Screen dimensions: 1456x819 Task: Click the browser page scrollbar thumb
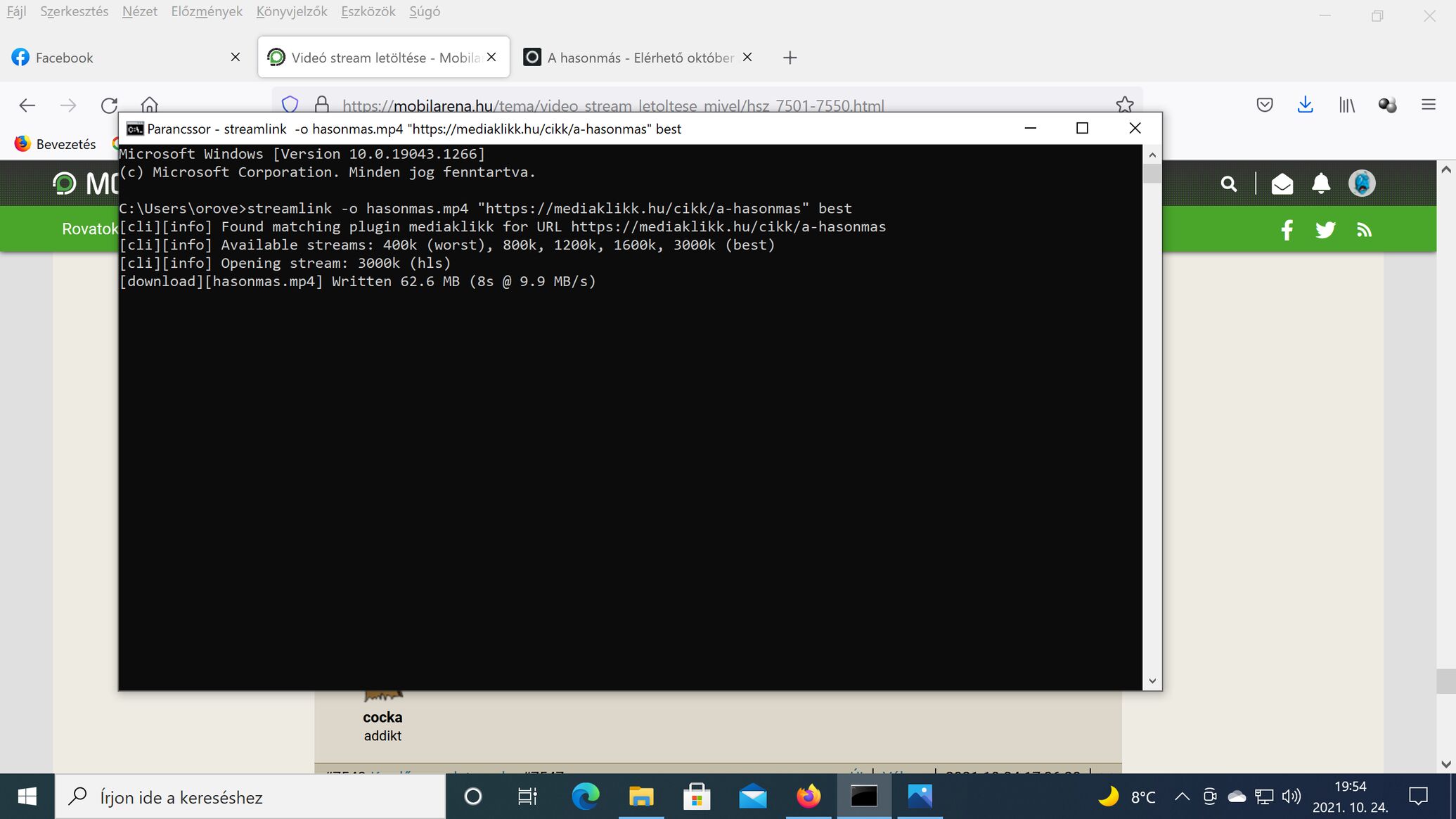tap(1446, 681)
